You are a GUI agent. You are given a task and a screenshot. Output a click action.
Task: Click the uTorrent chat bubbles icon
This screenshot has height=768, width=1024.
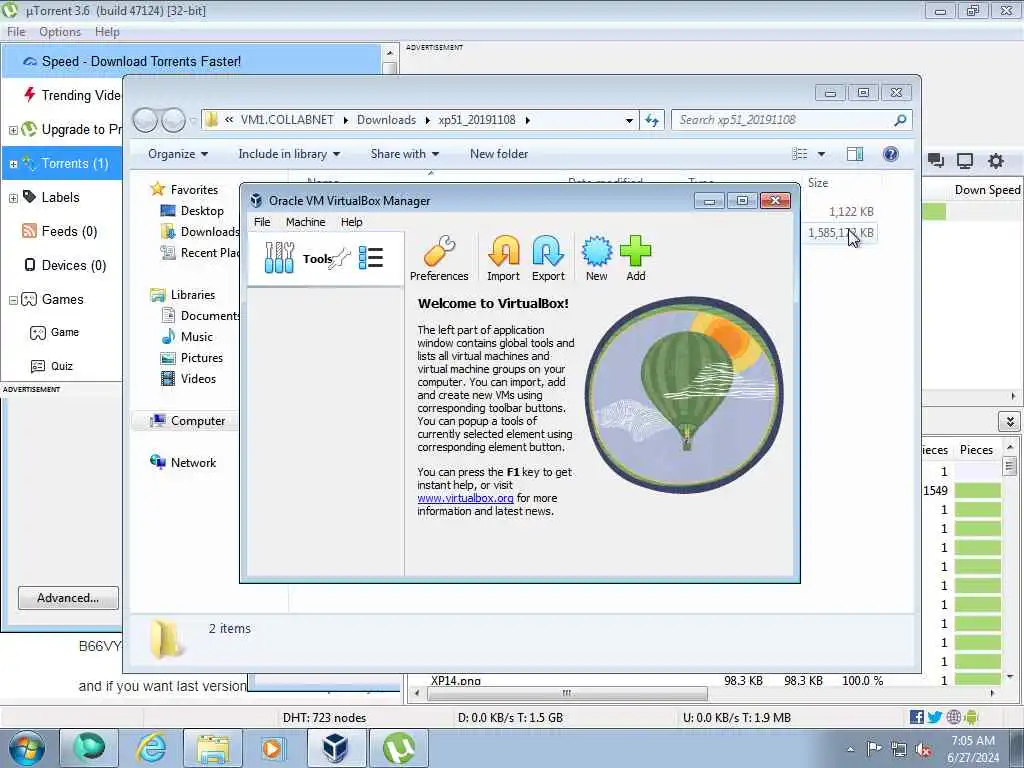pos(936,161)
